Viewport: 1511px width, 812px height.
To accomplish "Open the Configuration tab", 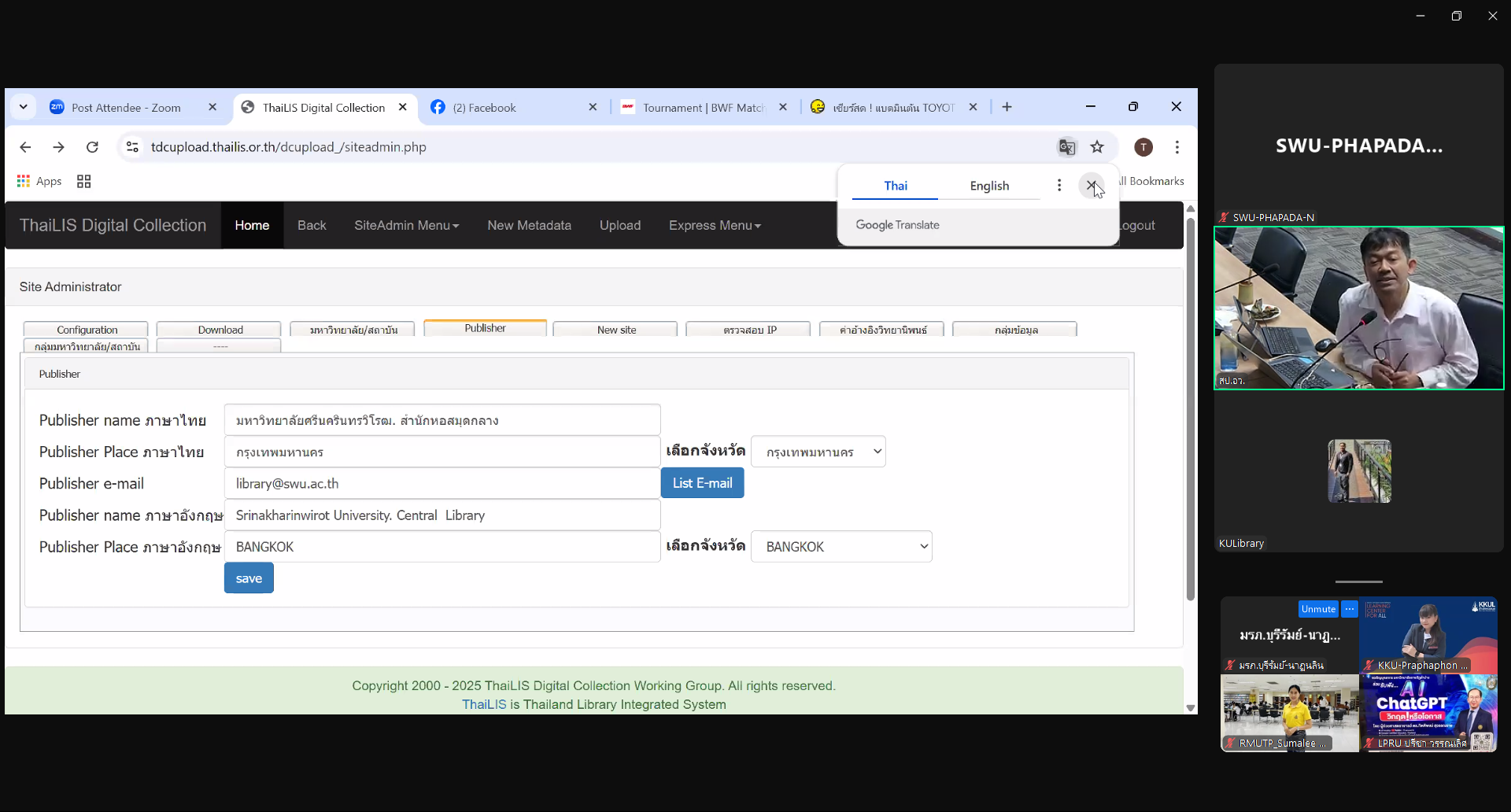I will coord(87,330).
